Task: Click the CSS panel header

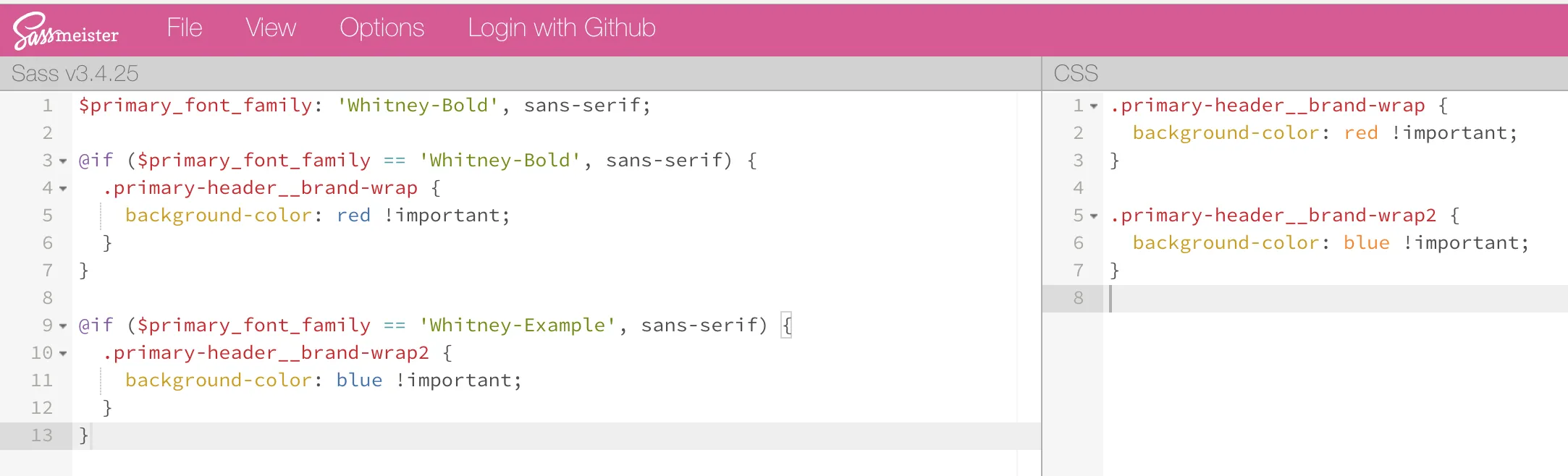Action: (1076, 74)
